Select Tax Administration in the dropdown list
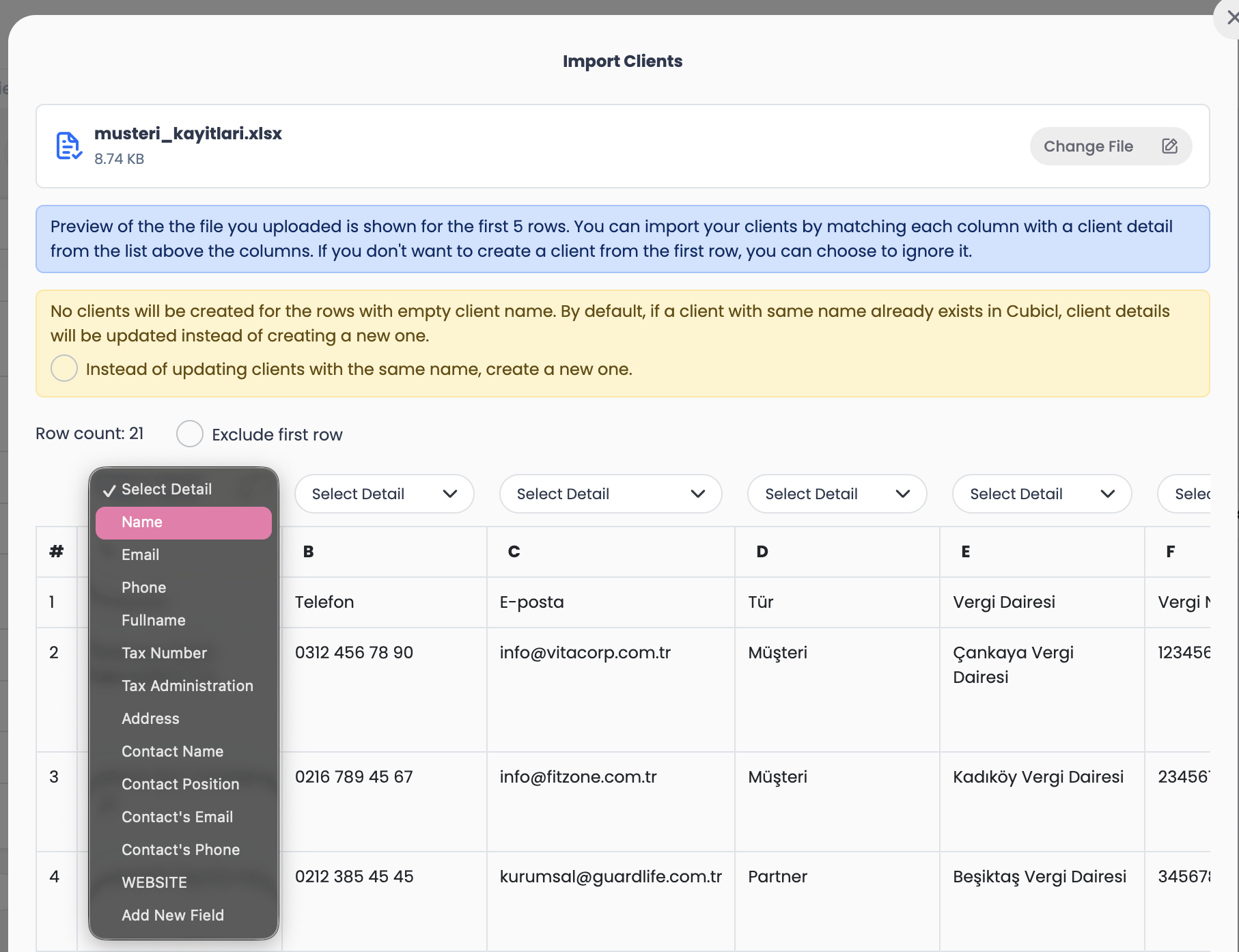The image size is (1239, 952). [187, 686]
